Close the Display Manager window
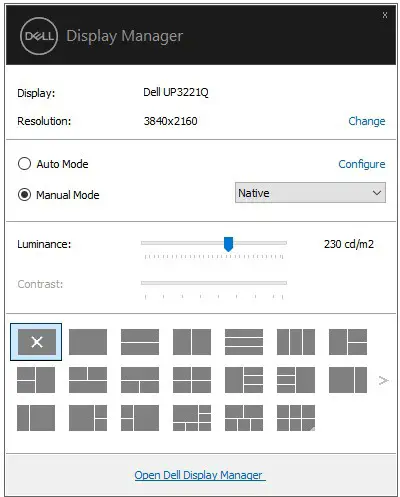Screen dimensions: 400x497 tap(385, 15)
